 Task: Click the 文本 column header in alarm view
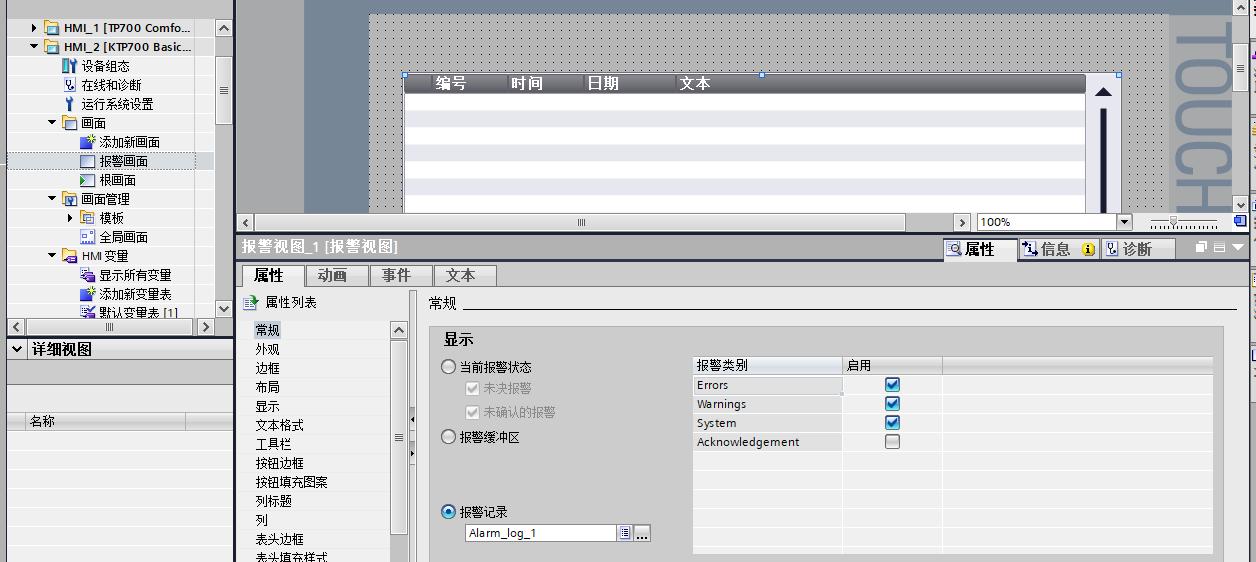click(695, 84)
